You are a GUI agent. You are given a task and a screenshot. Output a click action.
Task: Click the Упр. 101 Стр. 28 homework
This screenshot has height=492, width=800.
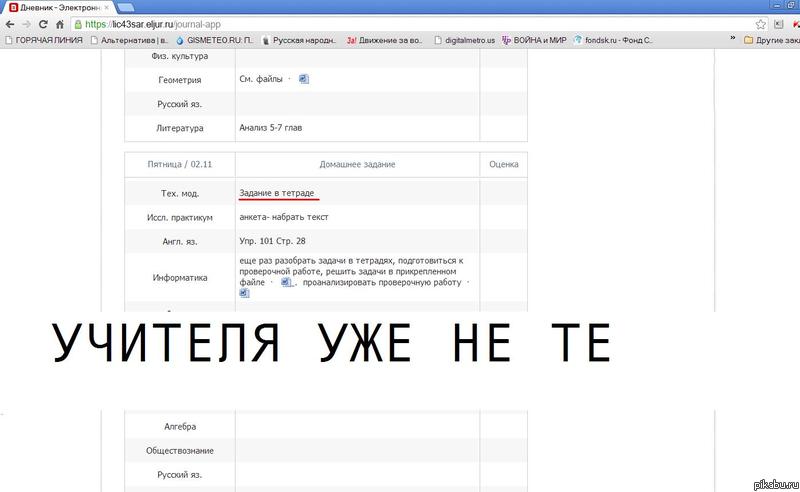tap(272, 241)
